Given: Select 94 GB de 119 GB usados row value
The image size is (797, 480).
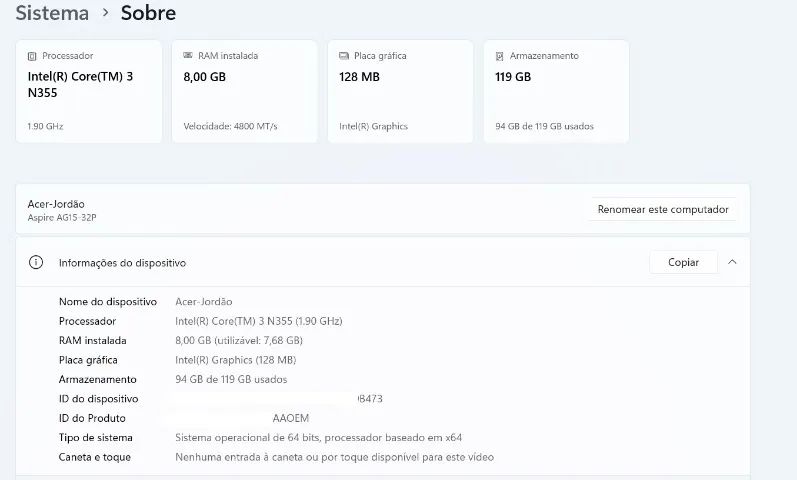Looking at the screenshot, I should pyautogui.click(x=231, y=379).
